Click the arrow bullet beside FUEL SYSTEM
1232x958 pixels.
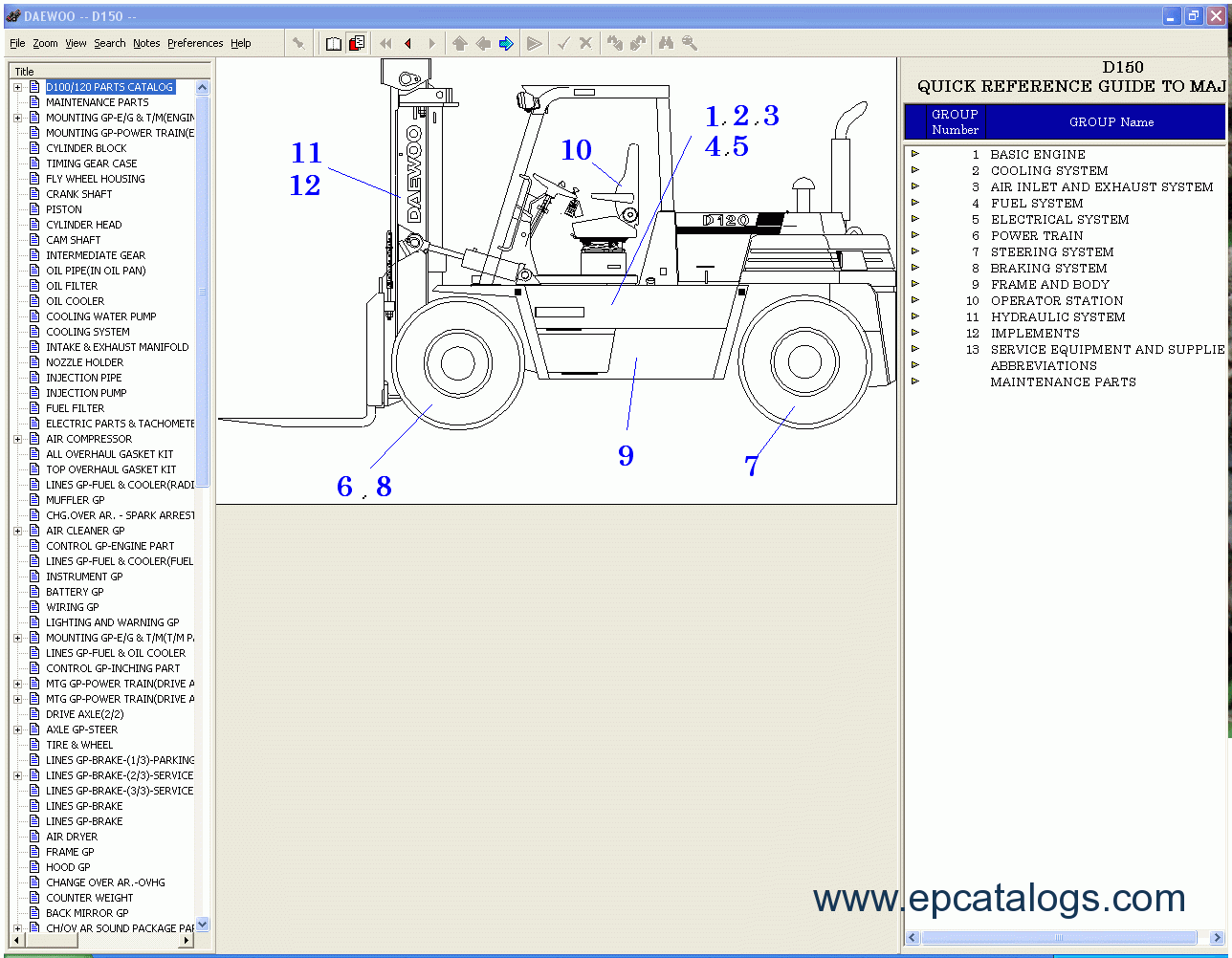coord(915,202)
